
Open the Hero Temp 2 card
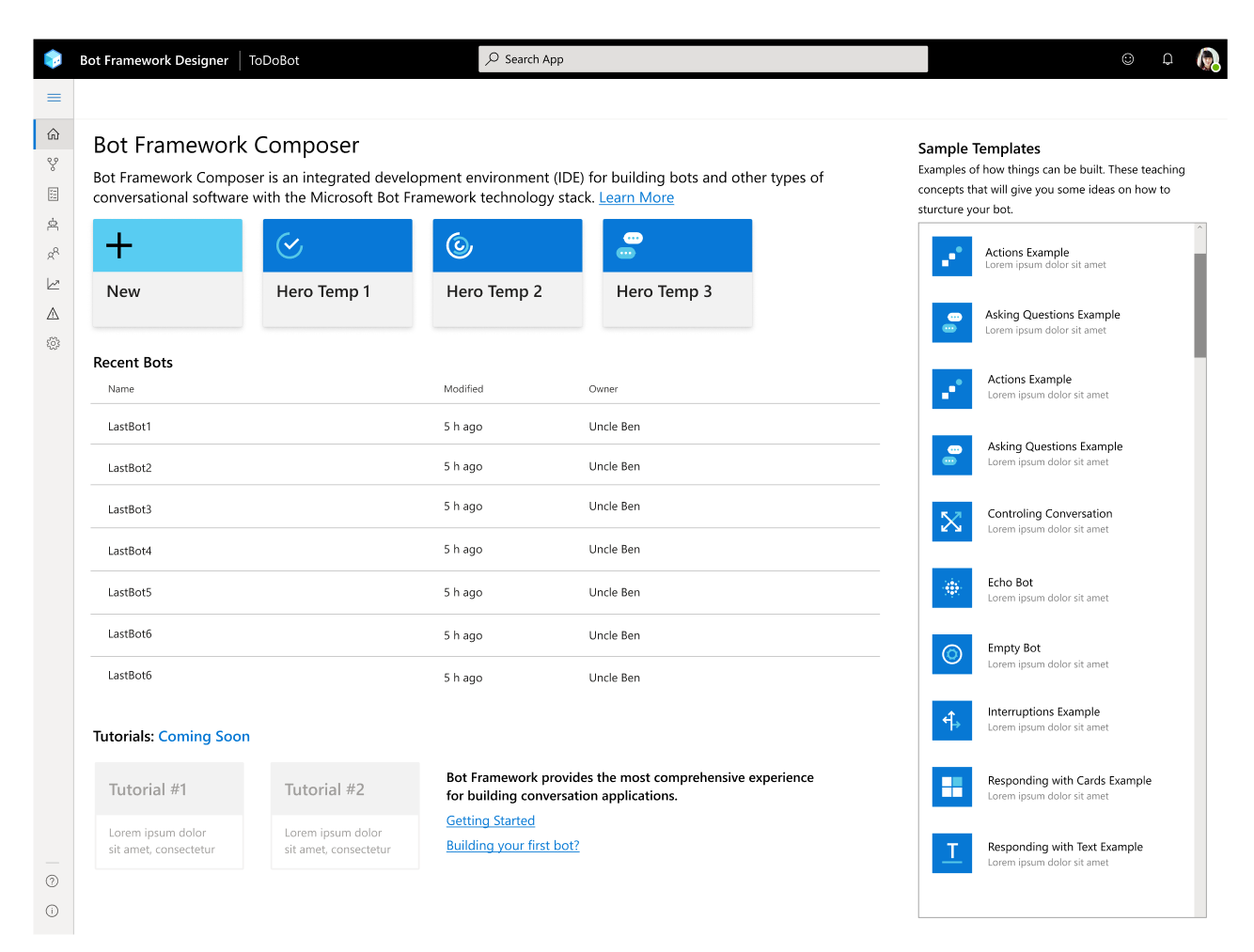click(x=508, y=273)
